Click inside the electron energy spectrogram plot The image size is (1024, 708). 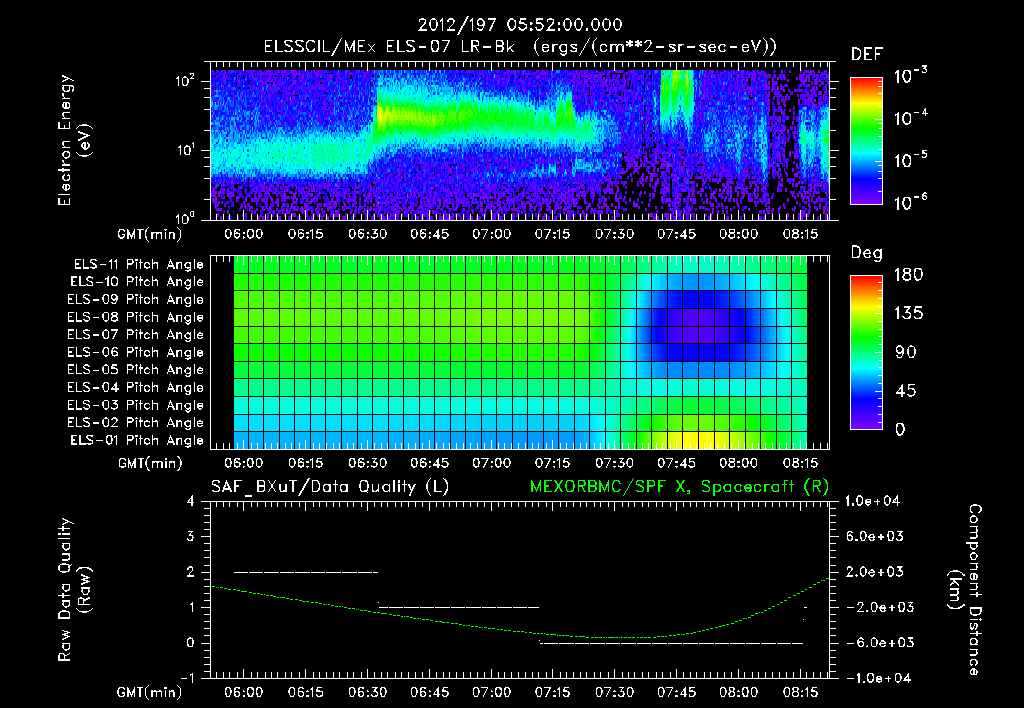pos(520,140)
